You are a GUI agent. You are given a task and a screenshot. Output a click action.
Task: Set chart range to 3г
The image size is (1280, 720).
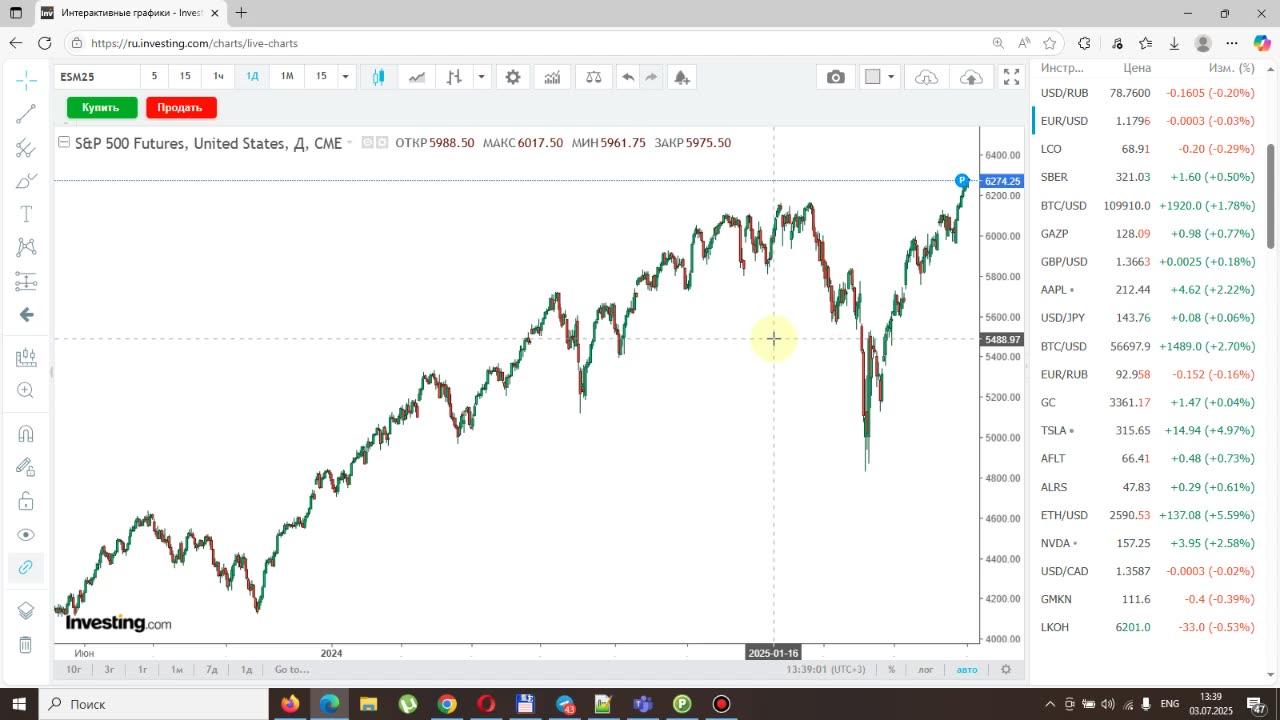[109, 670]
